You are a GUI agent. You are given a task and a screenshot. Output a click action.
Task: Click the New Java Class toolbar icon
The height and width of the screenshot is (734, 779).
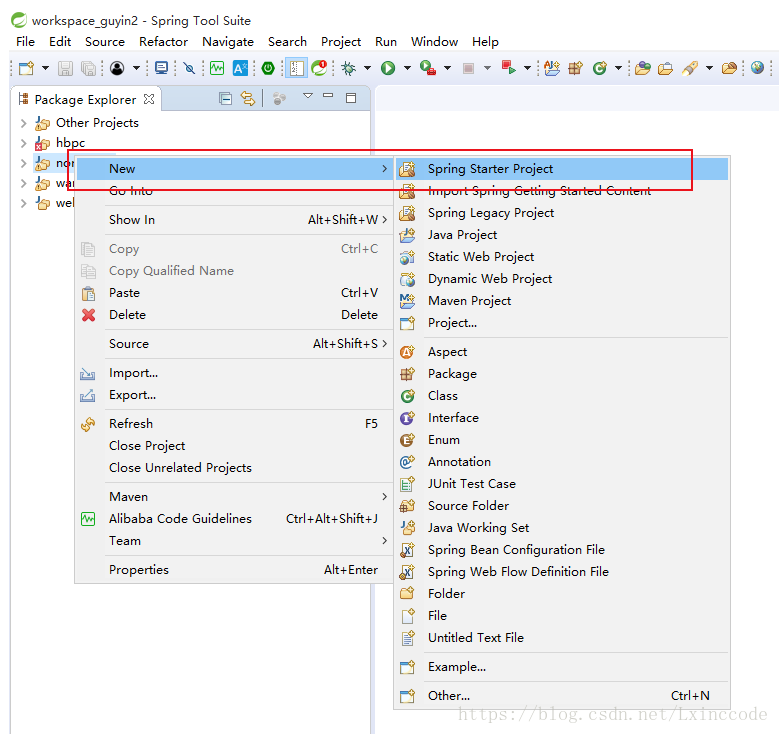(x=600, y=68)
